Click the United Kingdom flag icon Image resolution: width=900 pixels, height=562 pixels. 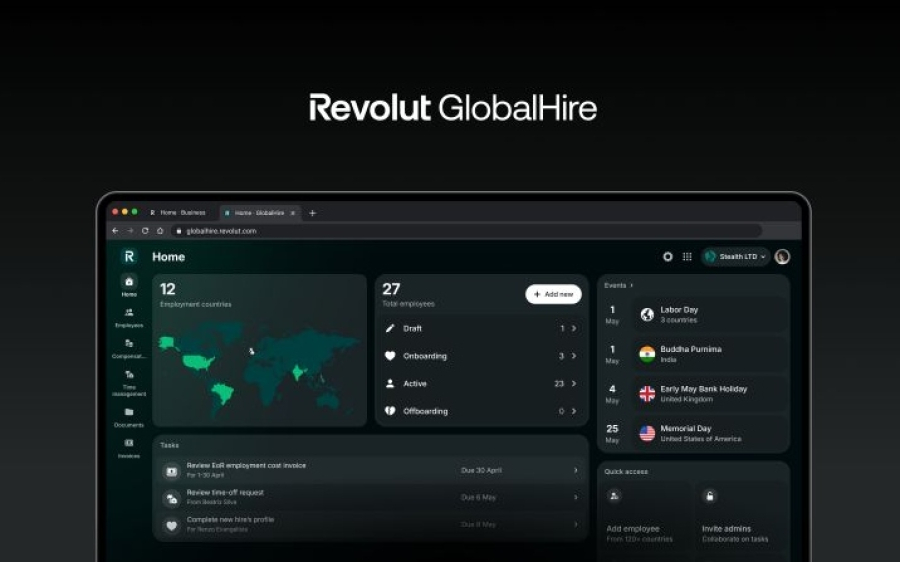[647, 394]
